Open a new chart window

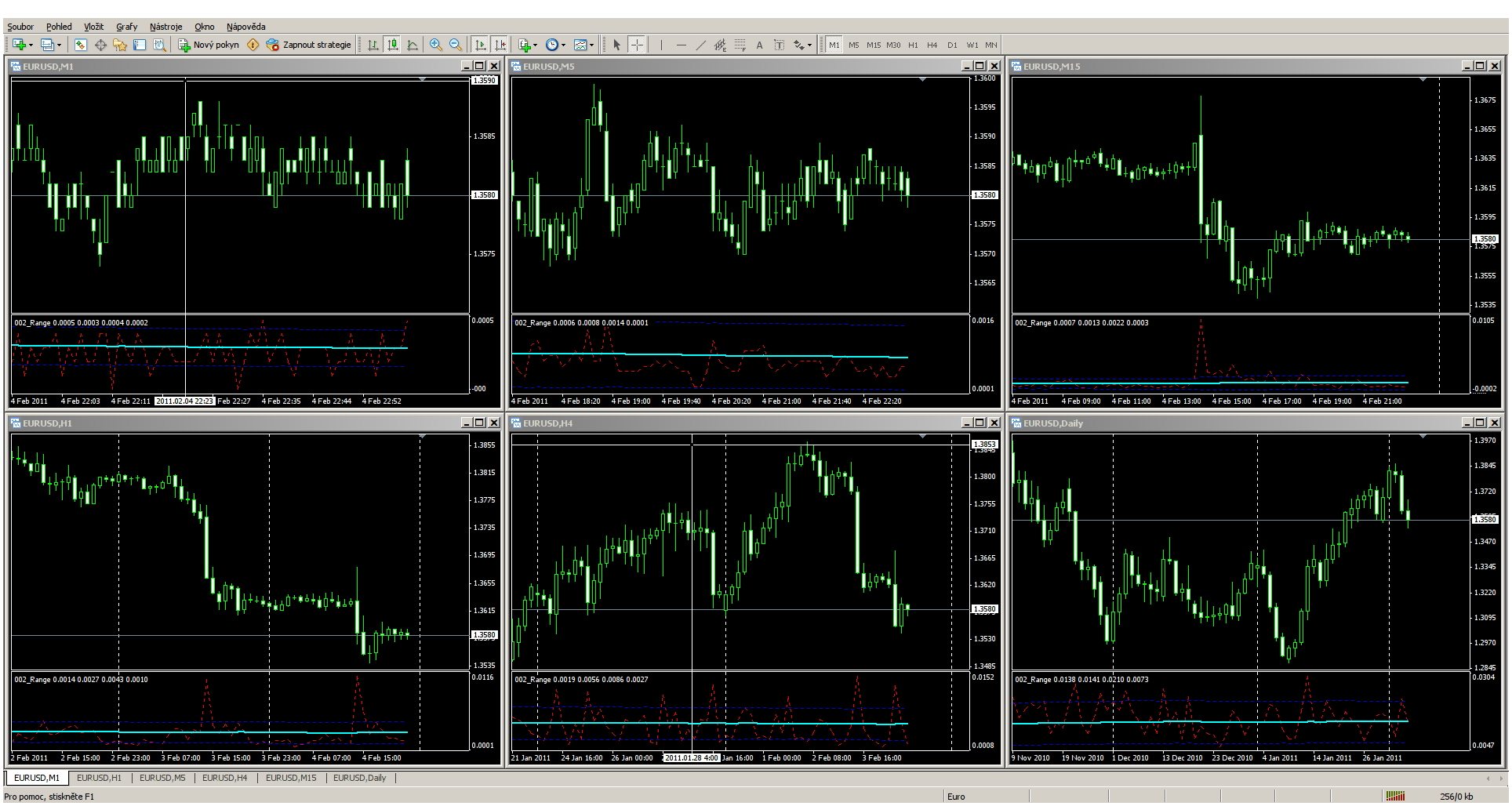coord(19,45)
